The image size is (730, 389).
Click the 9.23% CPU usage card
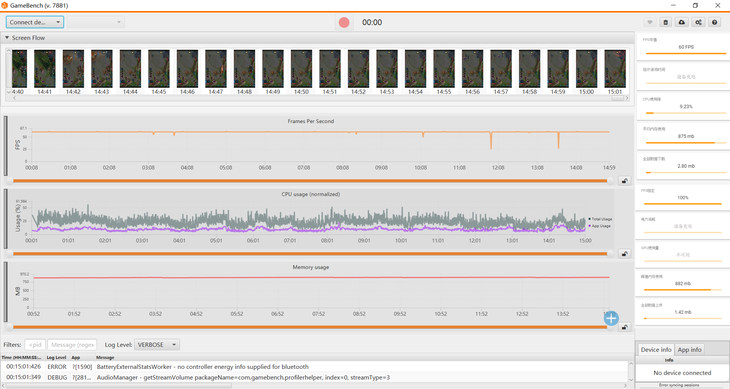[683, 106]
